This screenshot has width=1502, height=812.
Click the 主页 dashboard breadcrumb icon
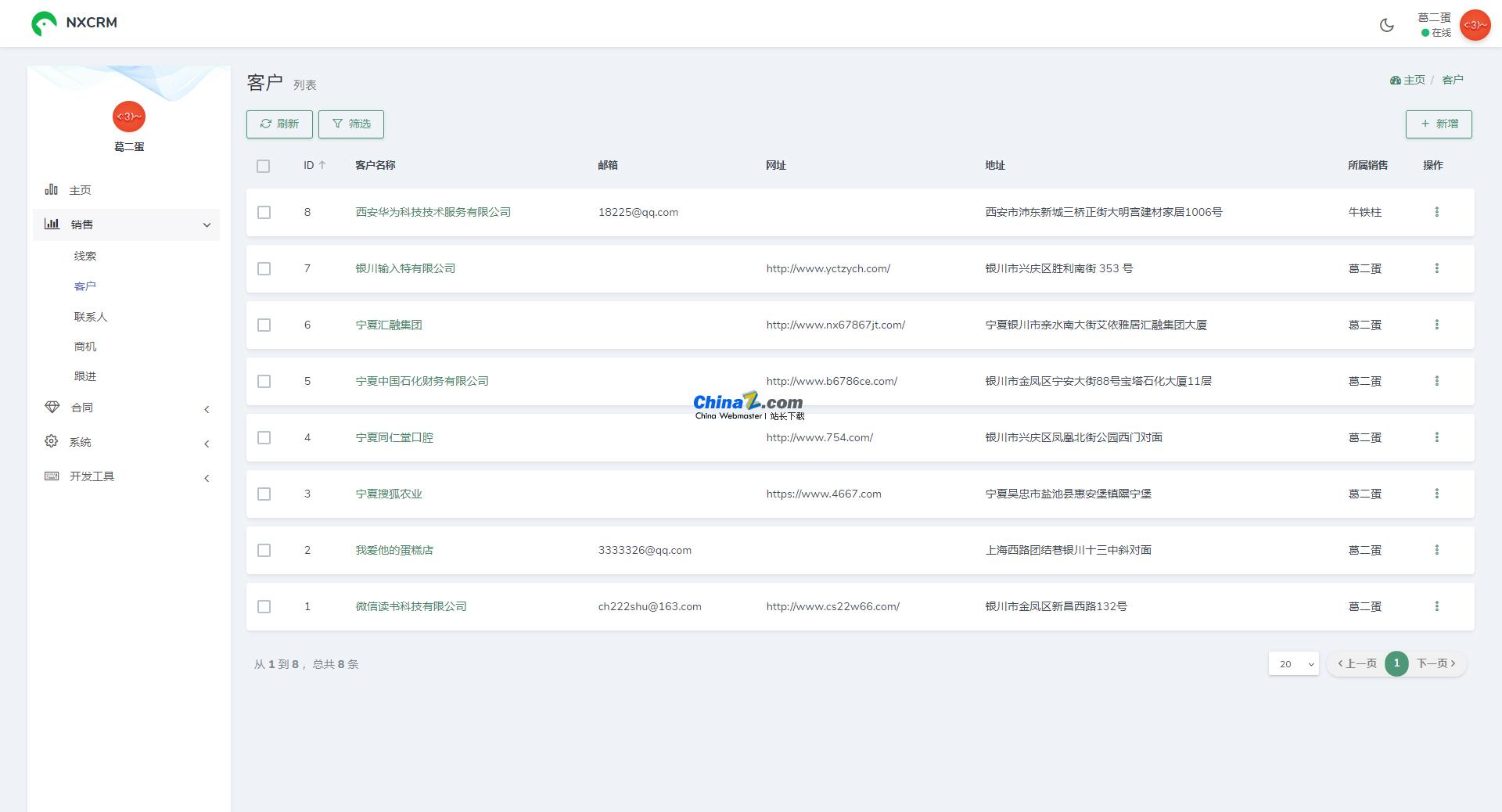click(1395, 80)
